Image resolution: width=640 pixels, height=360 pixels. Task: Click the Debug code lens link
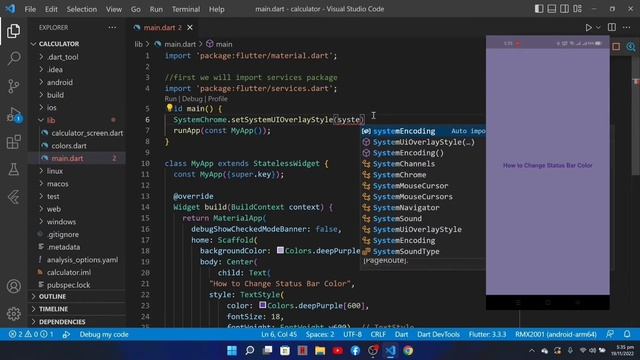pyautogui.click(x=192, y=99)
